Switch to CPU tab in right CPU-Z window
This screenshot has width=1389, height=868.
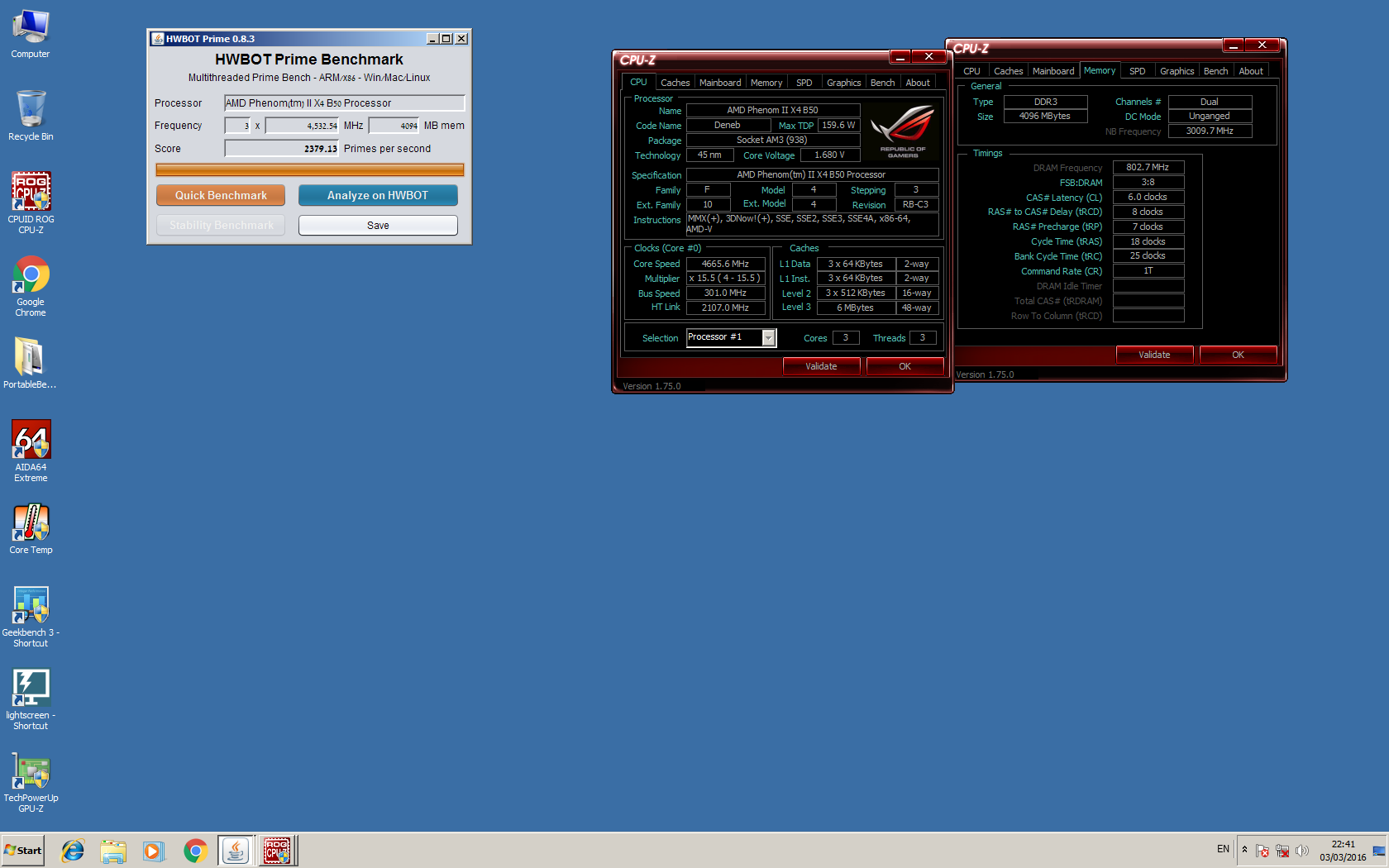click(x=971, y=71)
